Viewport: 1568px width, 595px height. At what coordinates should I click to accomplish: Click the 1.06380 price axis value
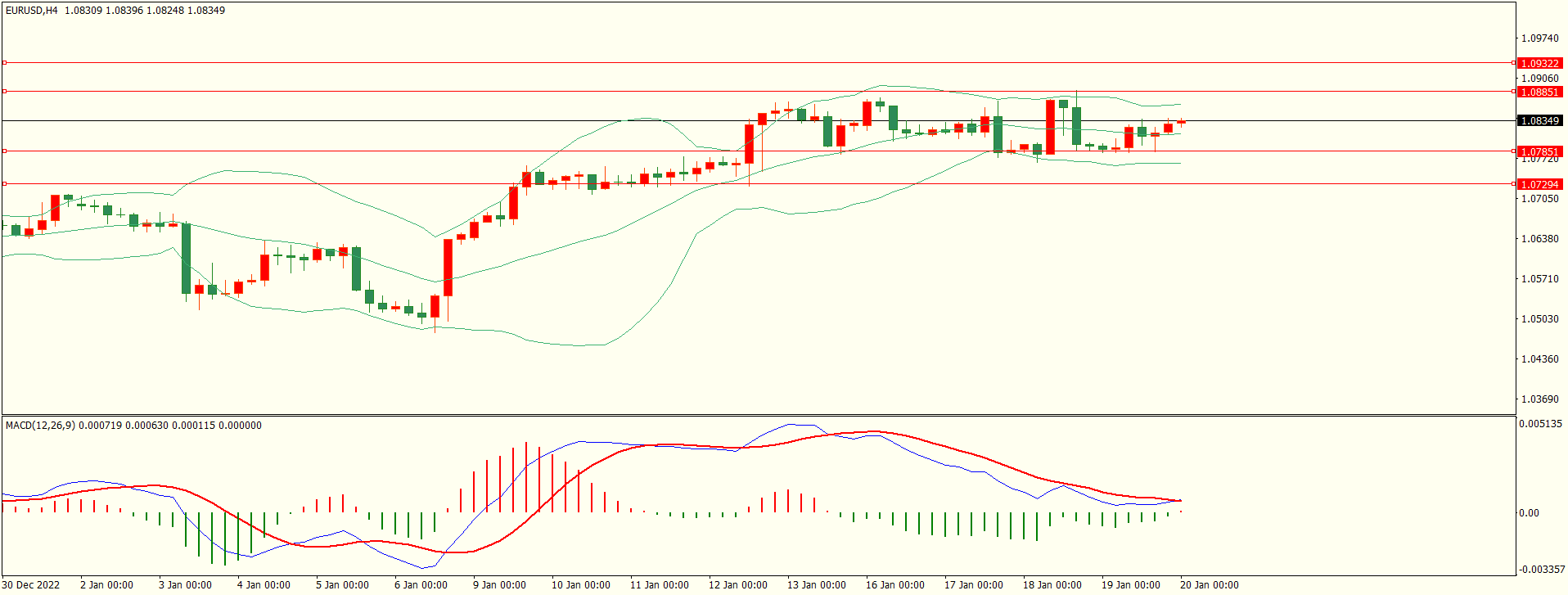pos(1539,239)
